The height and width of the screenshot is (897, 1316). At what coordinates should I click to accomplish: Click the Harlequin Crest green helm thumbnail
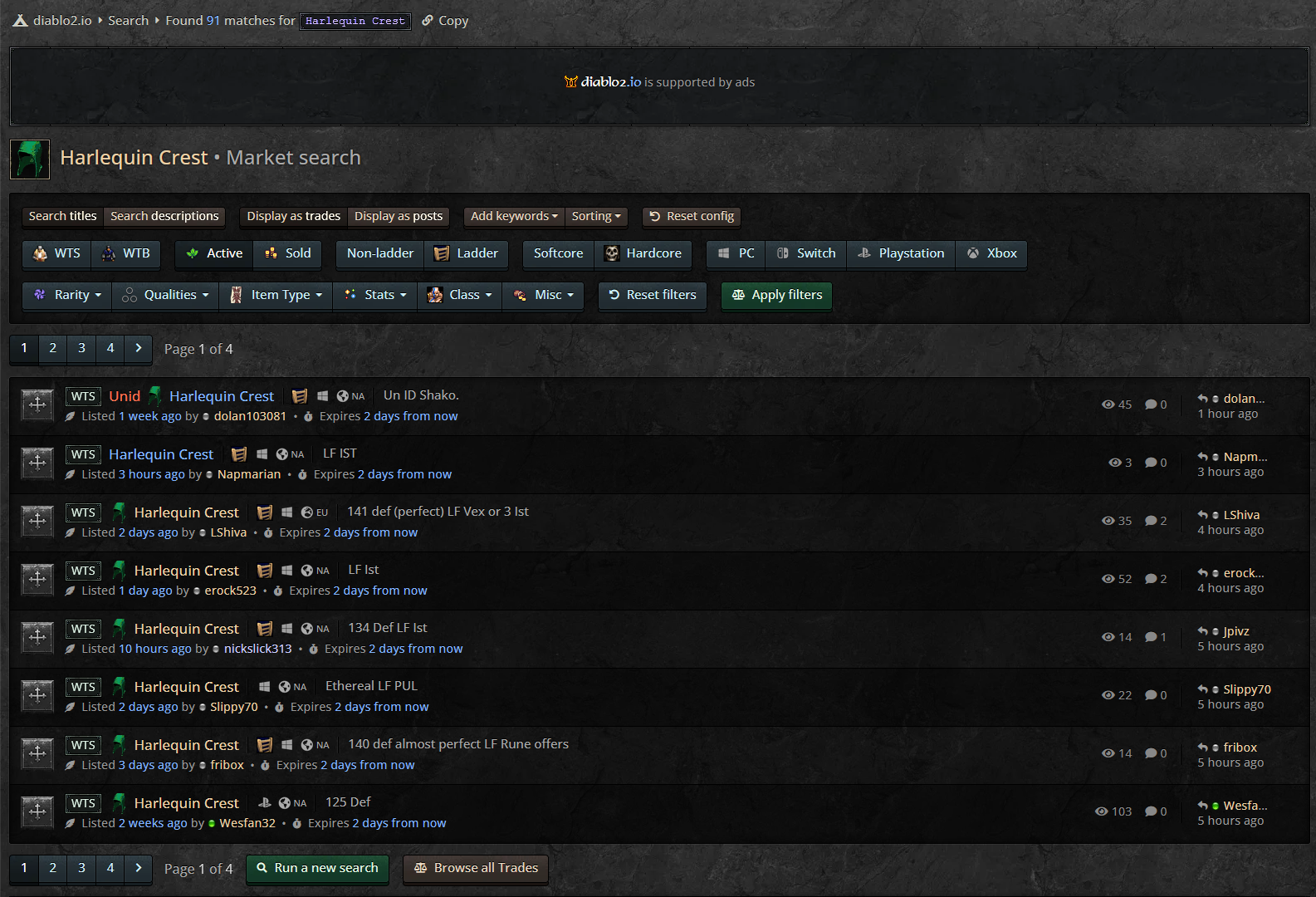[30, 159]
